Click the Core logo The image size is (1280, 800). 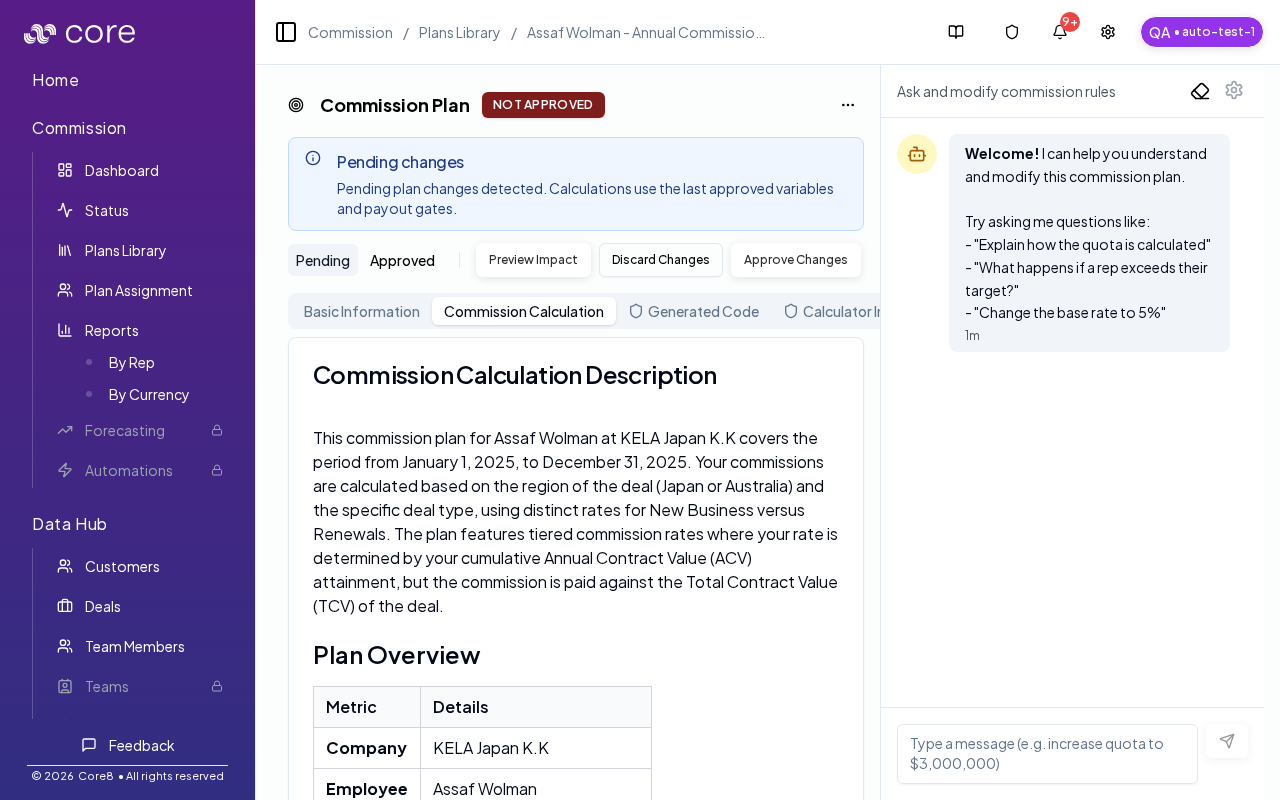pos(80,34)
